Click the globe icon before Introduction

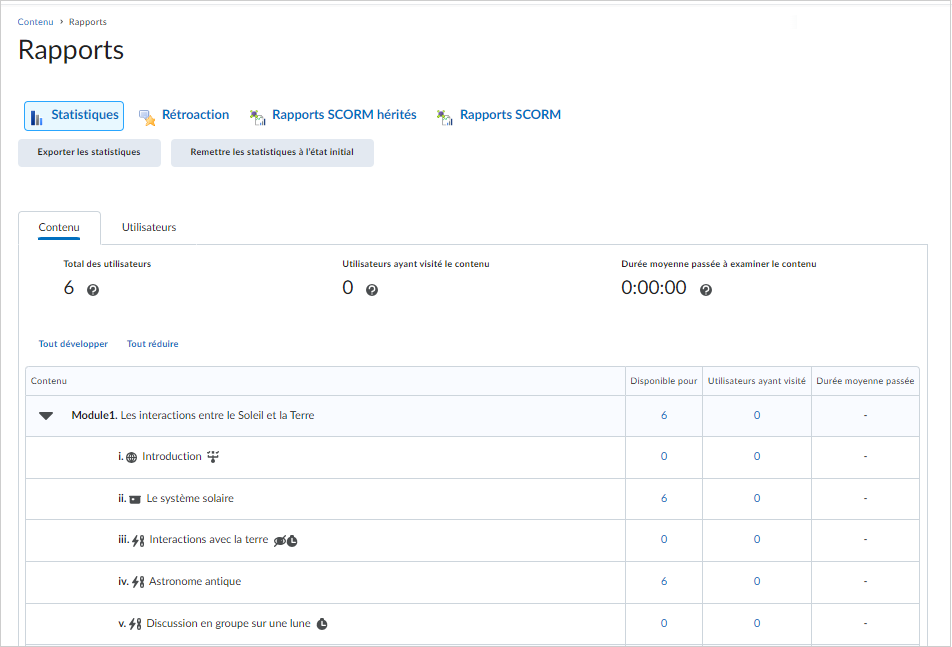(132, 458)
